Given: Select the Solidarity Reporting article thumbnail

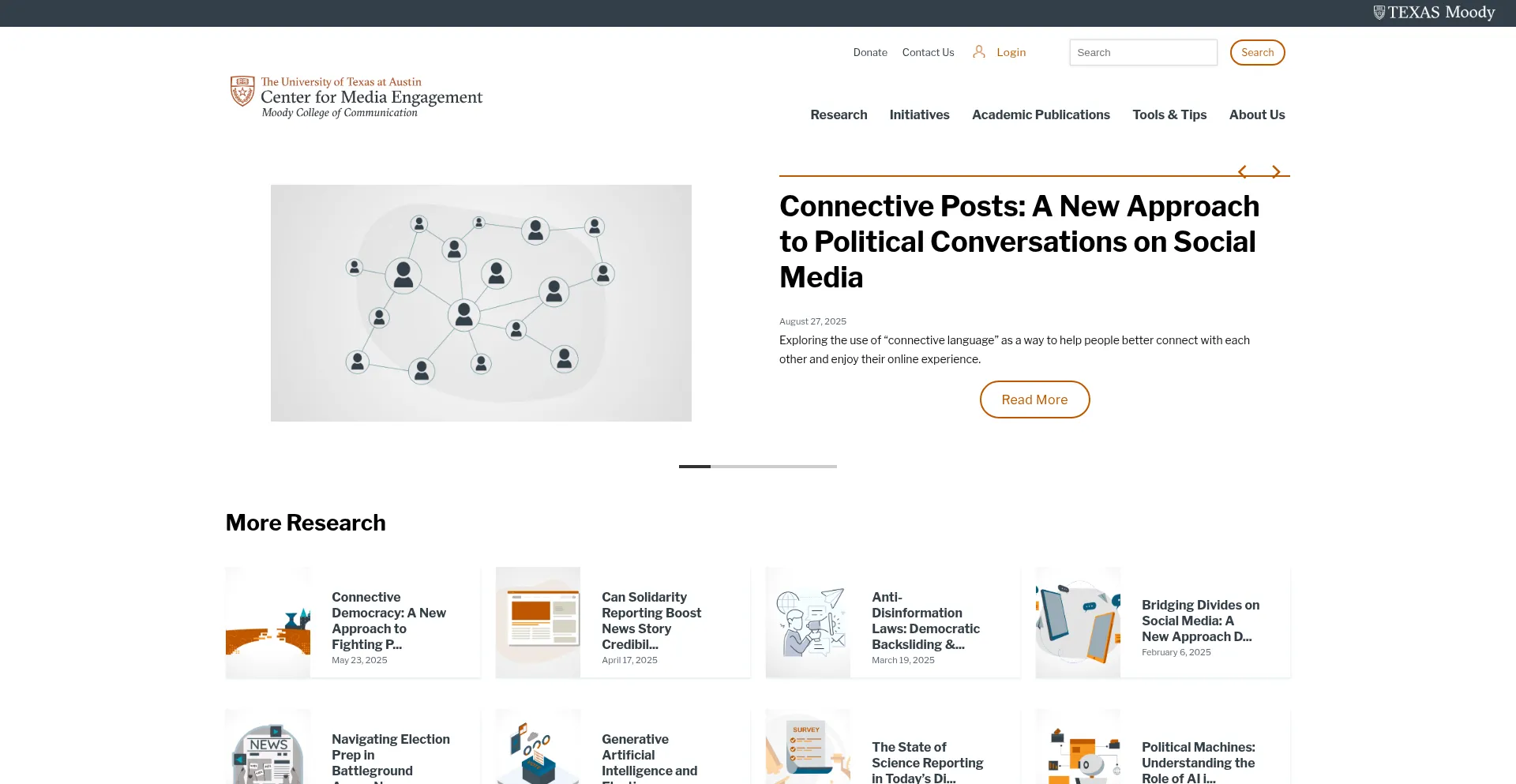Looking at the screenshot, I should tap(538, 622).
